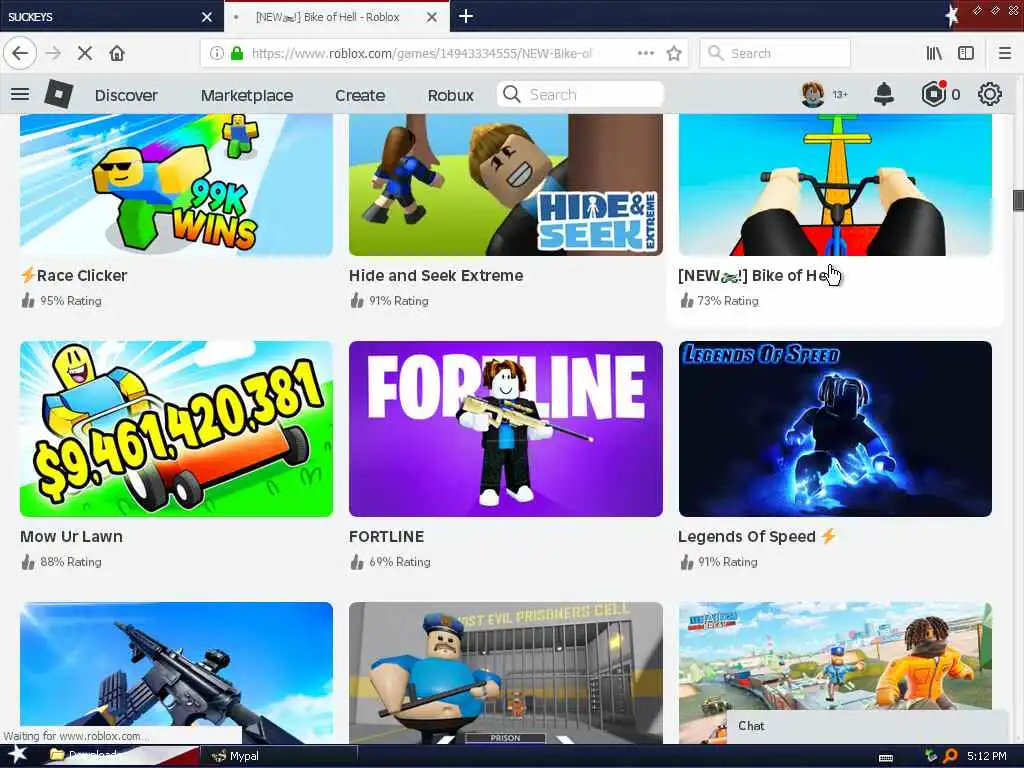Open the Mypal taskbar item
This screenshot has width=1024, height=768.
(x=278, y=756)
